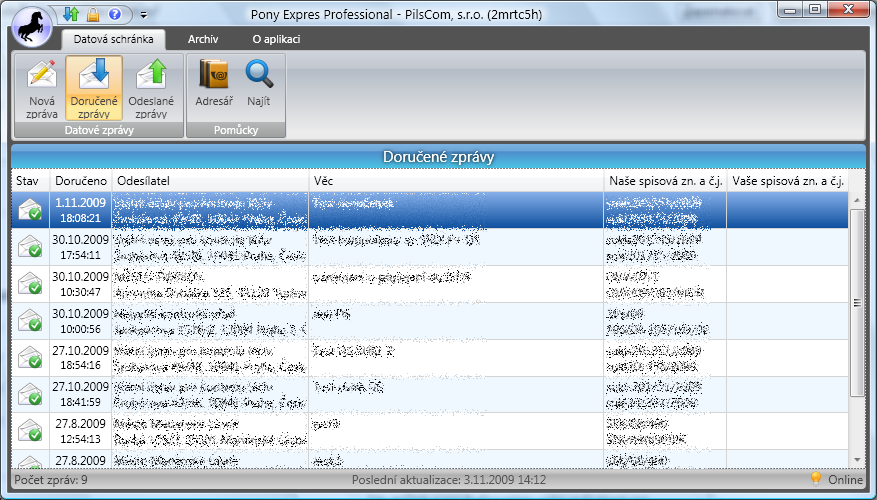Viewport: 877px width, 500px height.
Task: Click envelope status icon of 27.10.2009 18:54:16 message
Action: [30, 357]
